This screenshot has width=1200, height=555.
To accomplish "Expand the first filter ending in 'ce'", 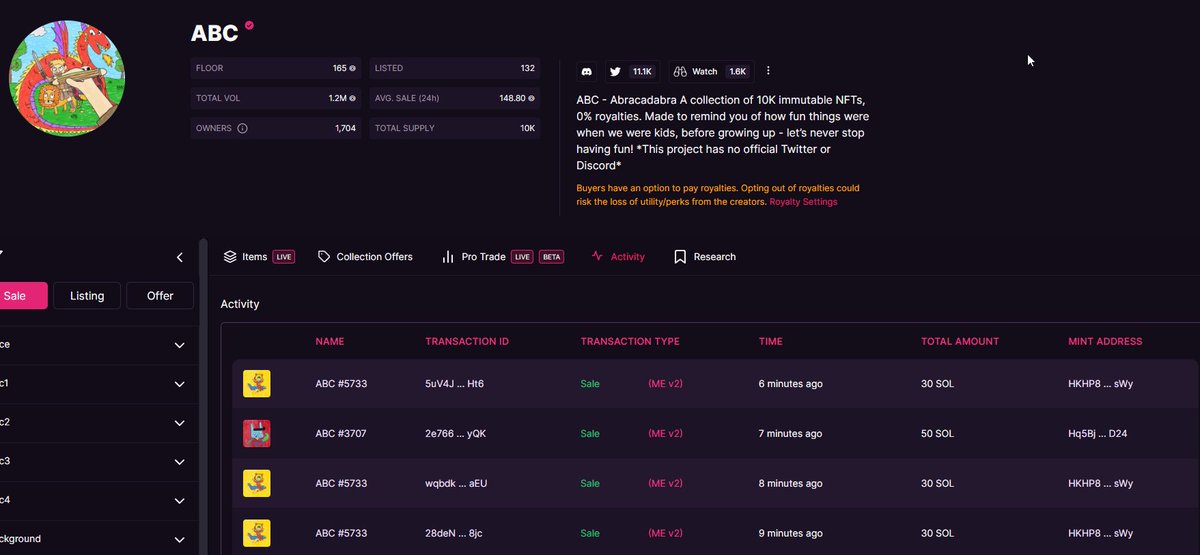I will click(97, 345).
